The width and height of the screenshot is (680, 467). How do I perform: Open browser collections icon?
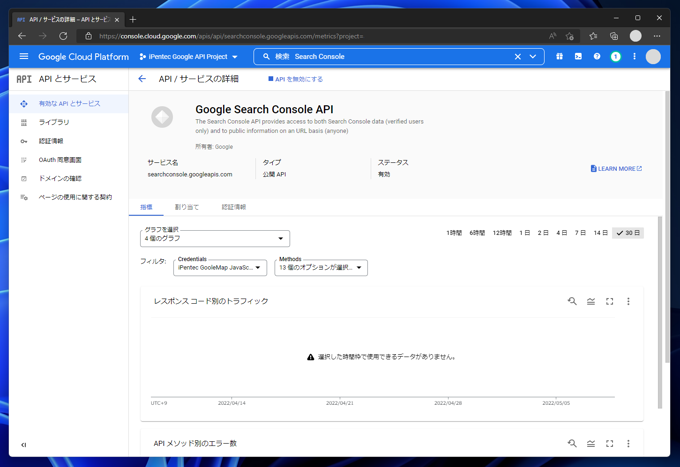pyautogui.click(x=614, y=36)
